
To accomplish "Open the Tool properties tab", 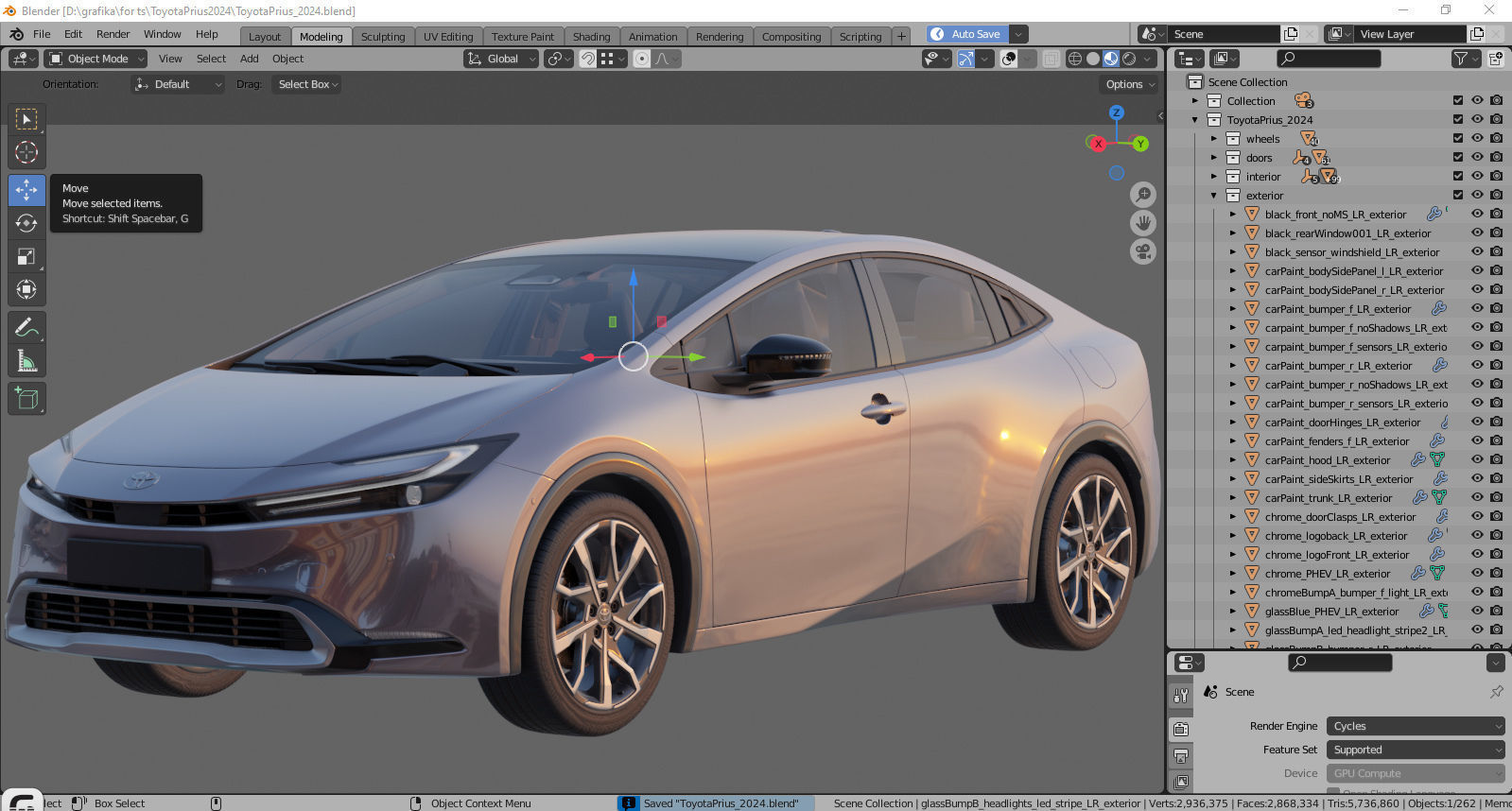I will 1181,696.
